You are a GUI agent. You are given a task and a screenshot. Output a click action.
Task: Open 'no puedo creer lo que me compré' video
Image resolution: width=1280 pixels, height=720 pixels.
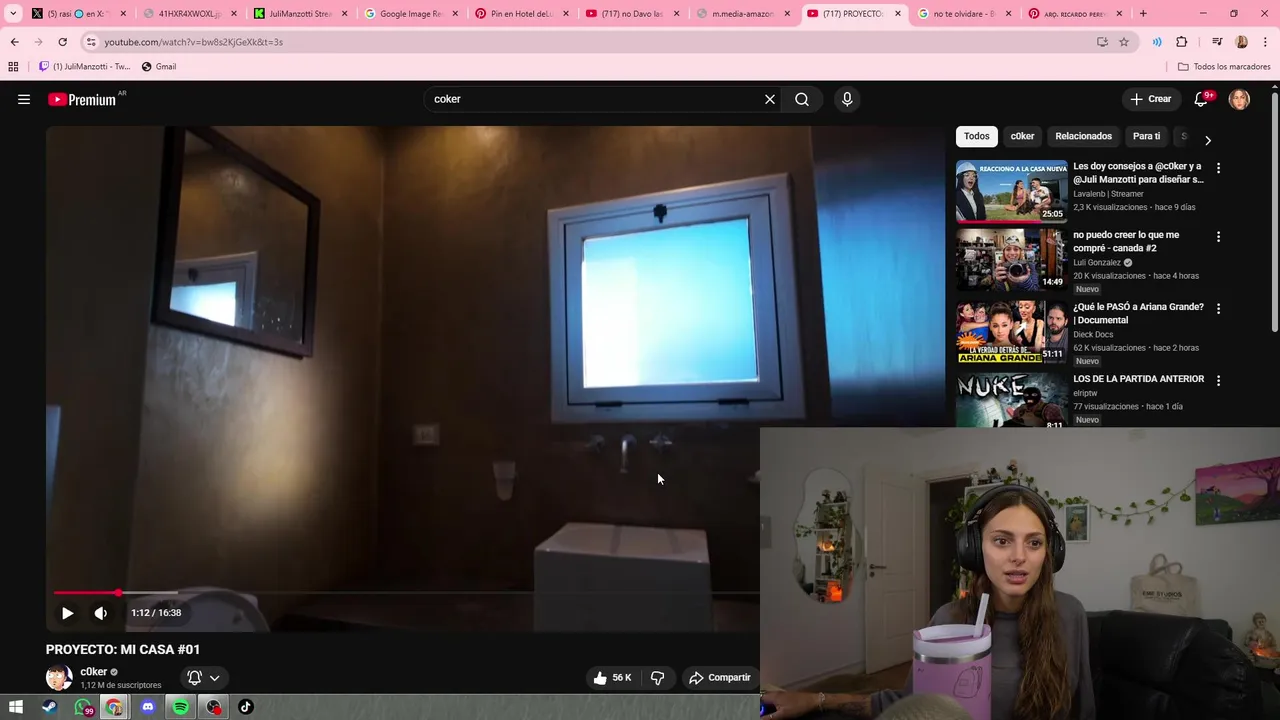[1126, 241]
